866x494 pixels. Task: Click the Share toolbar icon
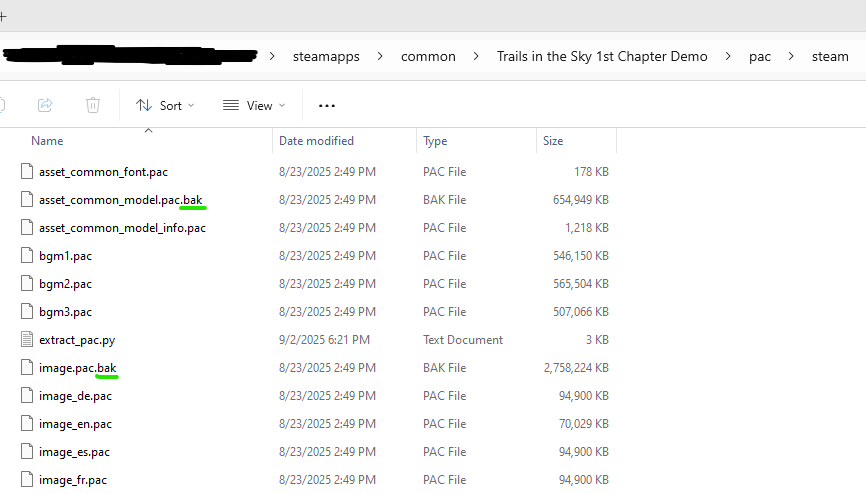click(x=45, y=105)
